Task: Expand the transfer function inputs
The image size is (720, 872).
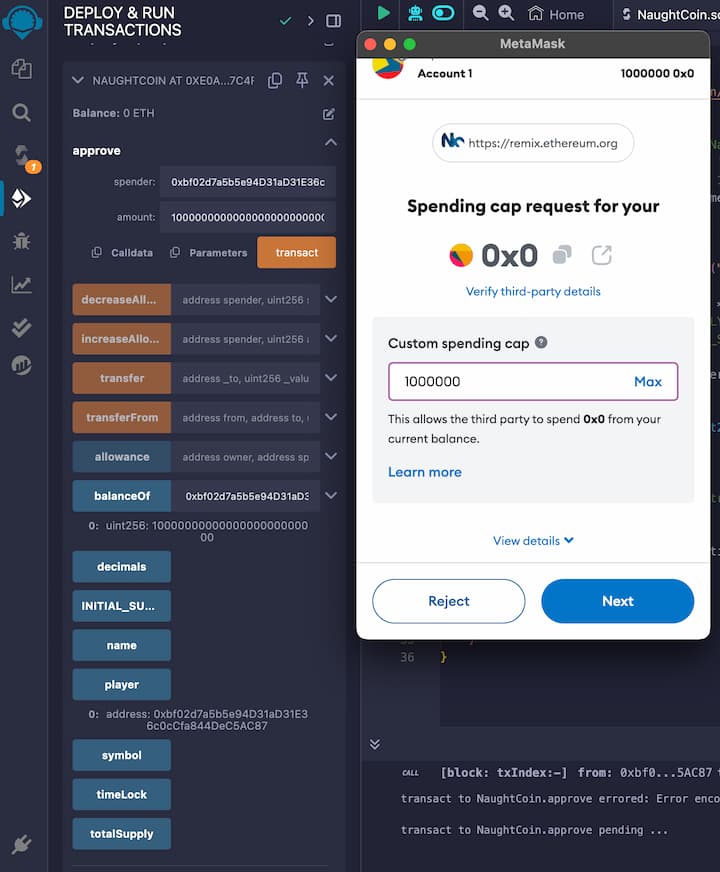Action: [331, 378]
